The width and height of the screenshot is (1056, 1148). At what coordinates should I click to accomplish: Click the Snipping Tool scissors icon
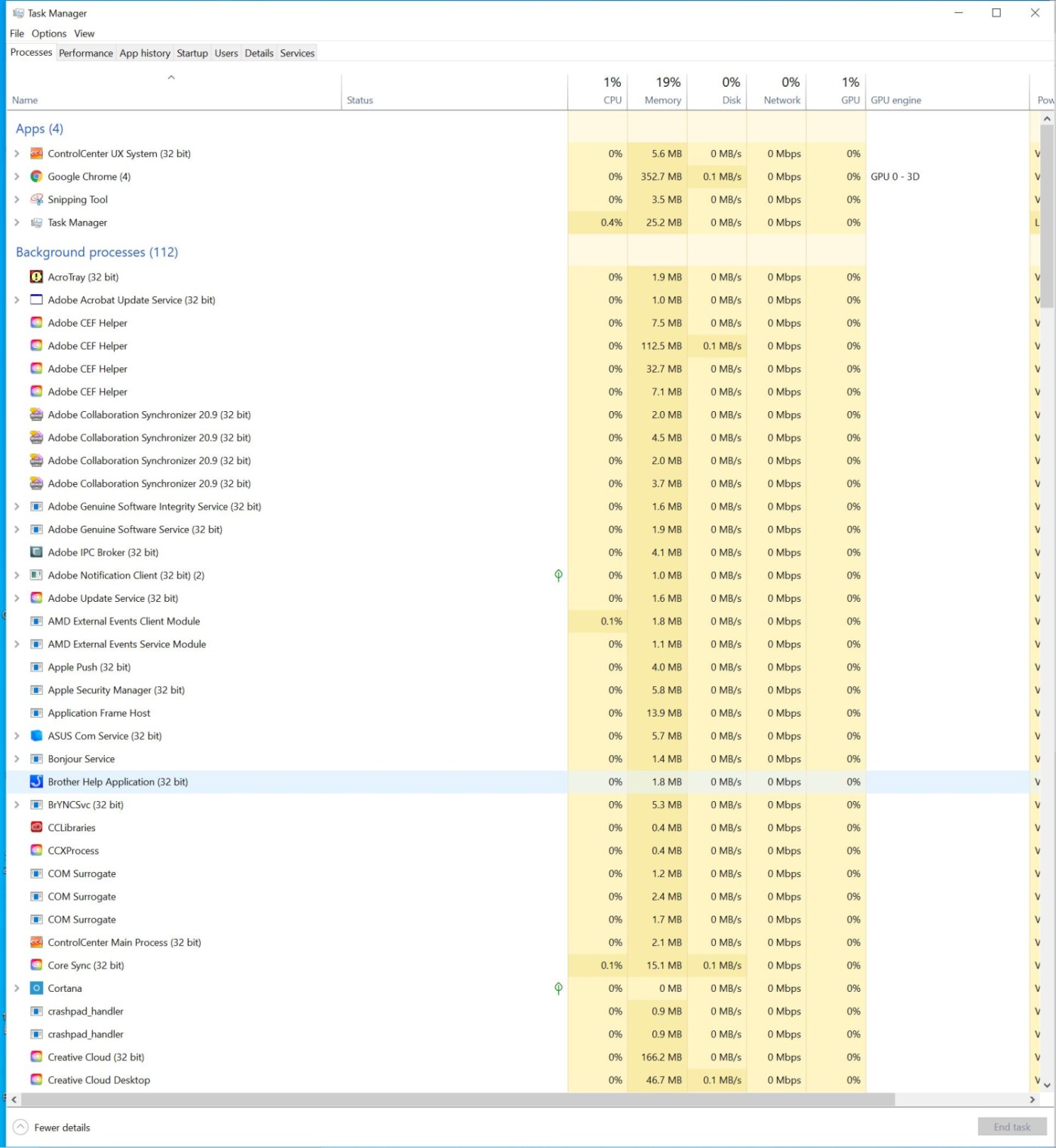coord(35,200)
